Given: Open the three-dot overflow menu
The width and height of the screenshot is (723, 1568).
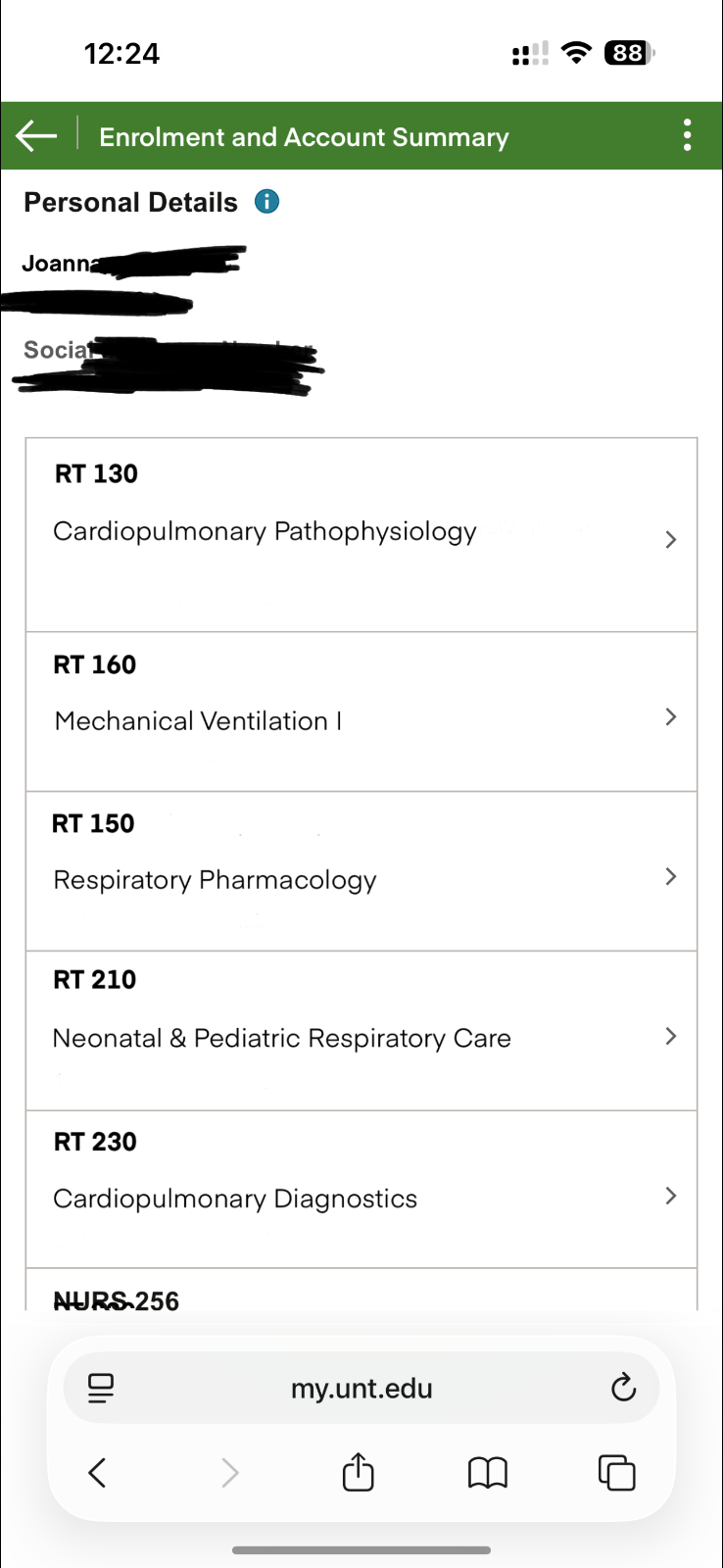Looking at the screenshot, I should [x=688, y=135].
